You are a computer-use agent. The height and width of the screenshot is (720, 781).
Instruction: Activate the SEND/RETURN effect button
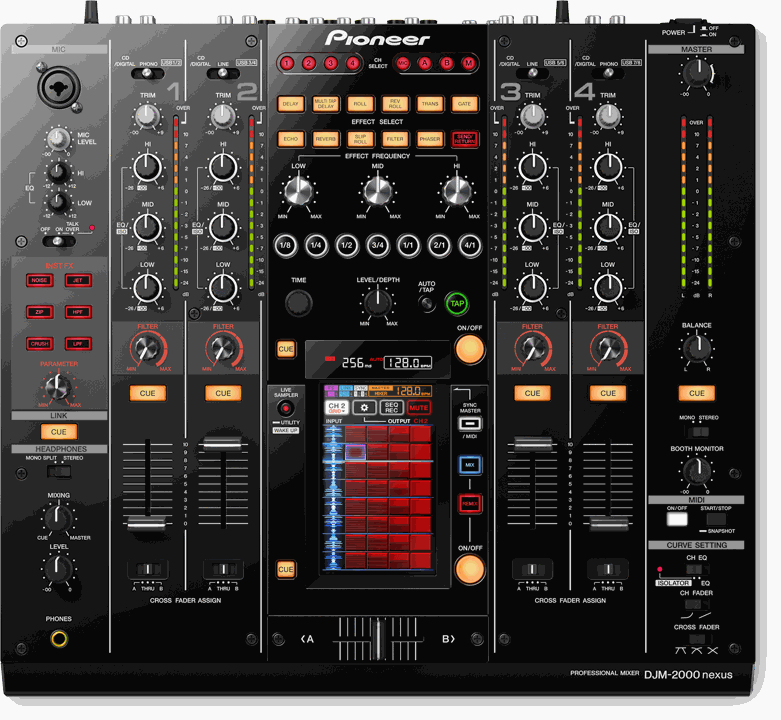(x=464, y=139)
